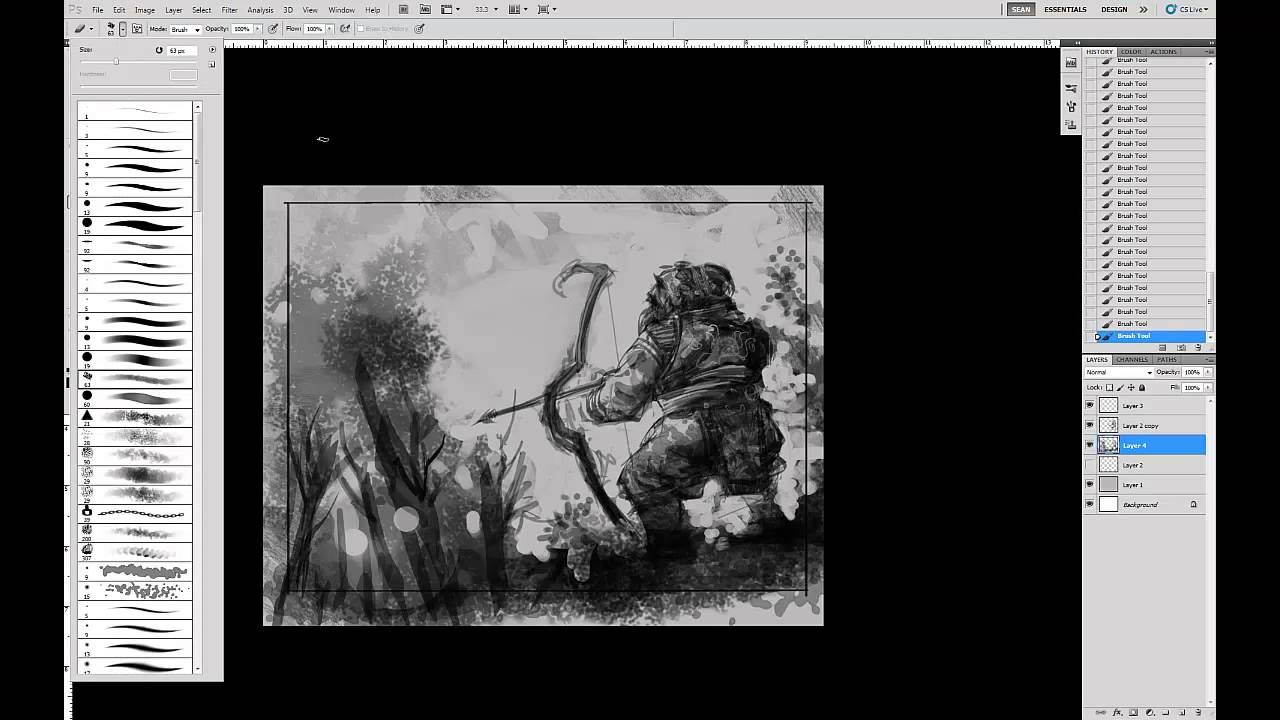Enable the Erase to History checkbox
Screen dimensions: 1280x720
tap(361, 29)
